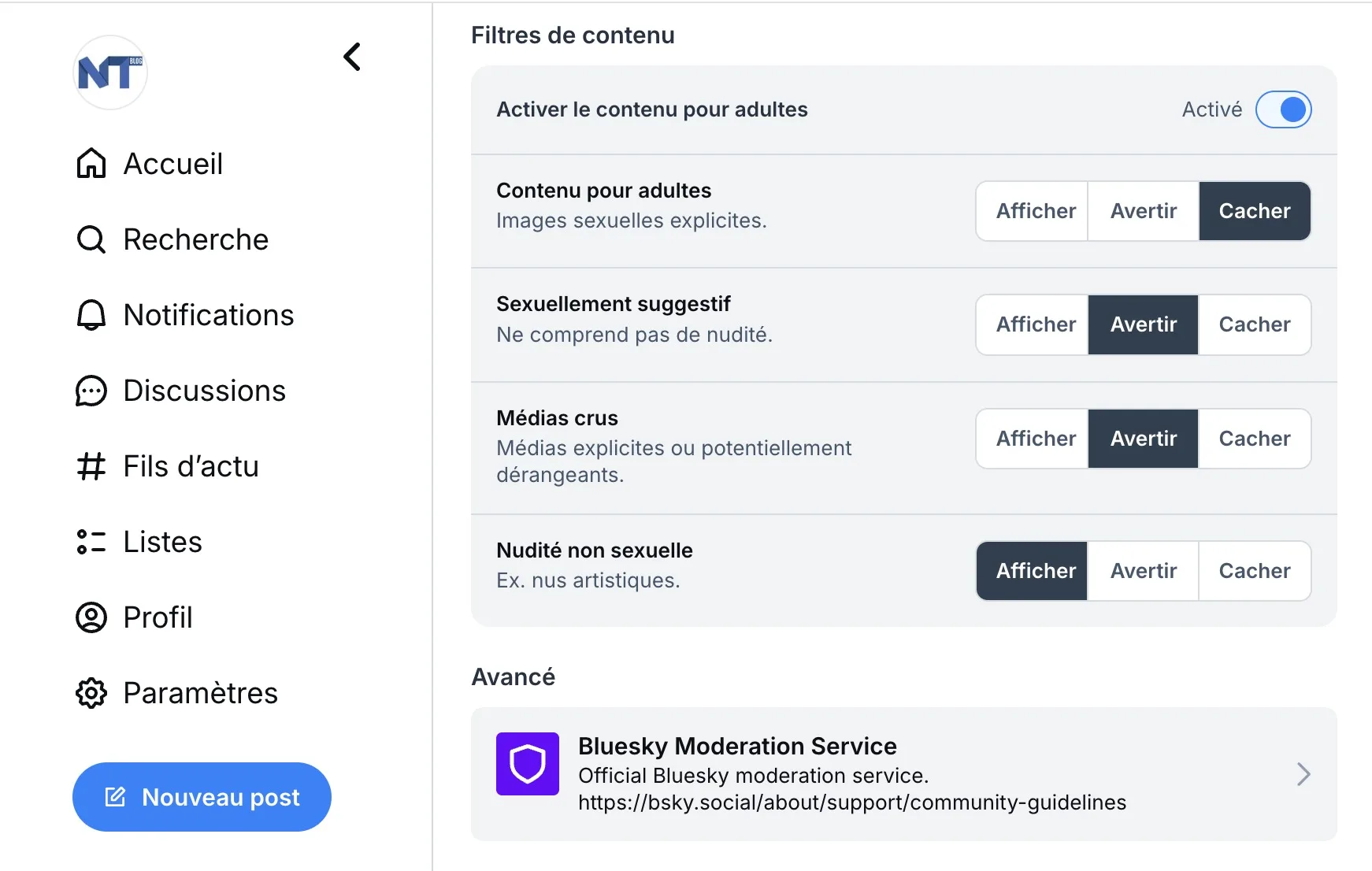The image size is (1372, 871).
Task: Collapse sidebar with back chevron
Action: [352, 57]
